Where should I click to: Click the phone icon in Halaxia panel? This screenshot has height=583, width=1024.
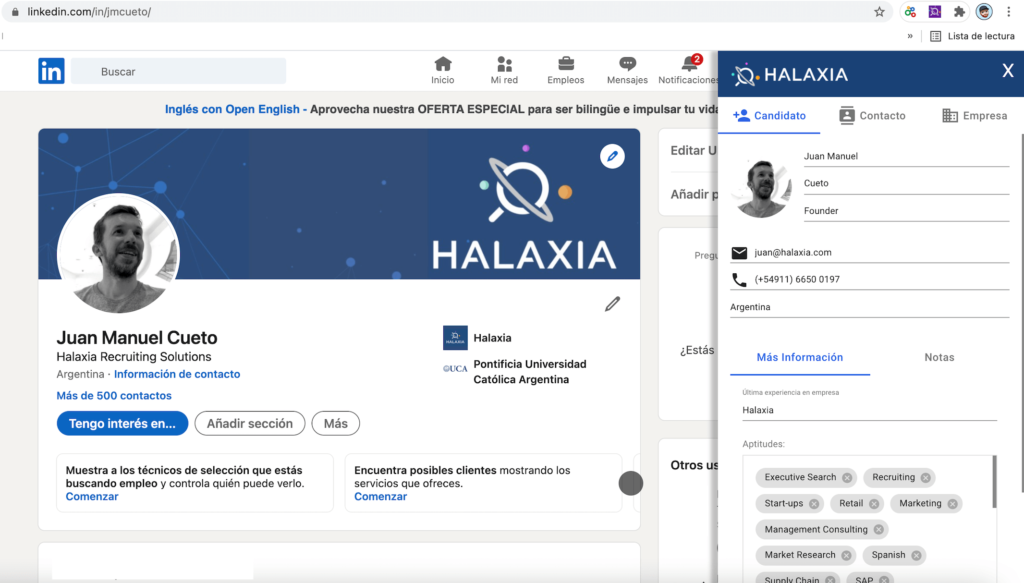pos(739,280)
